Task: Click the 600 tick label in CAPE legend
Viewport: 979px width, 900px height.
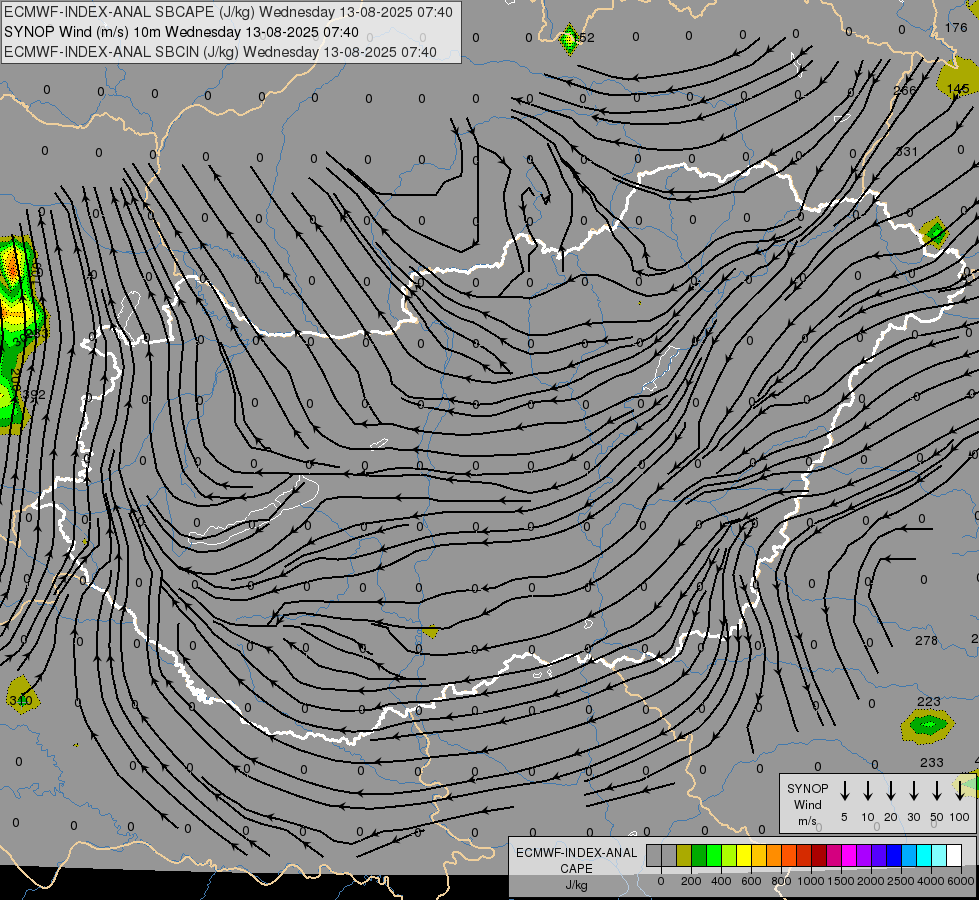Action: pos(751,881)
